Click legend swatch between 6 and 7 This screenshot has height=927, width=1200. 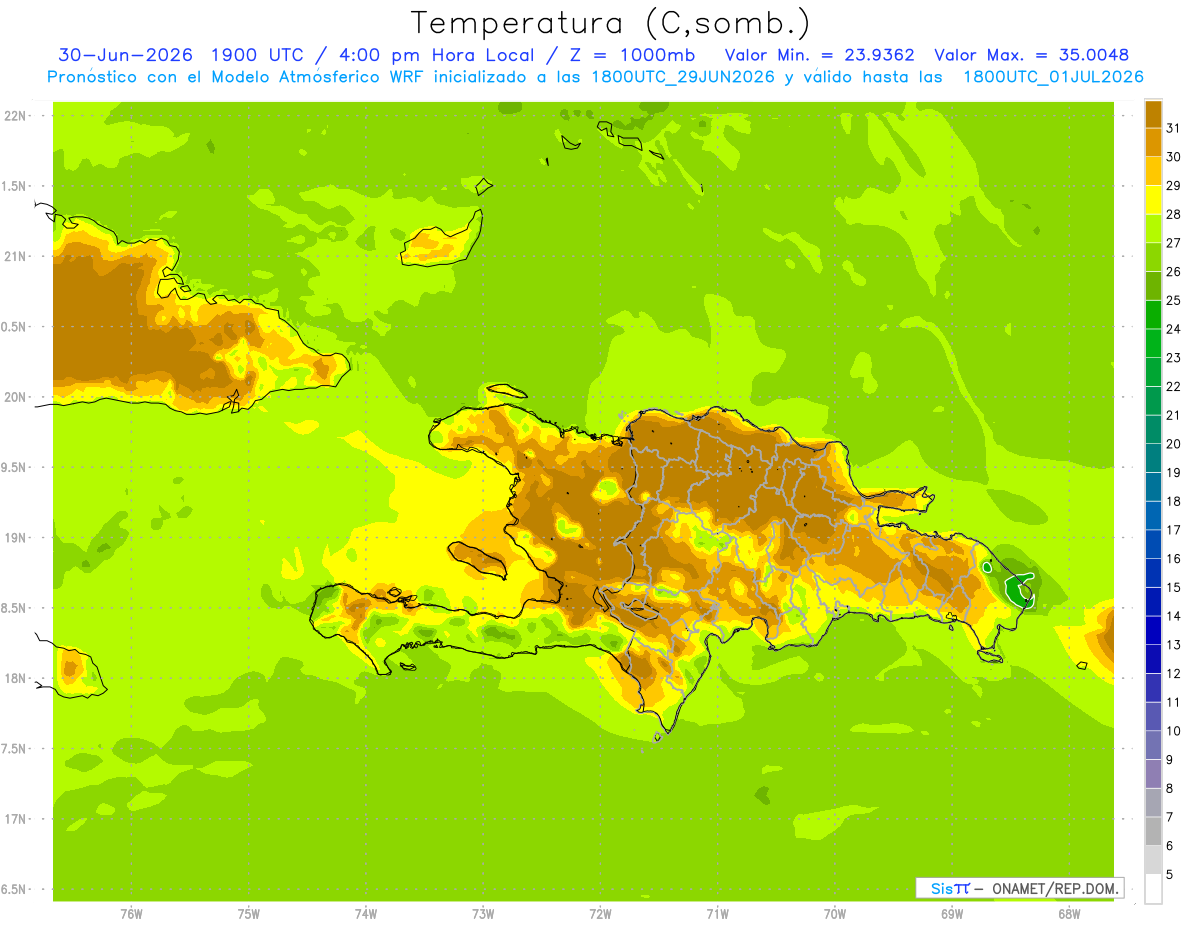(1153, 831)
